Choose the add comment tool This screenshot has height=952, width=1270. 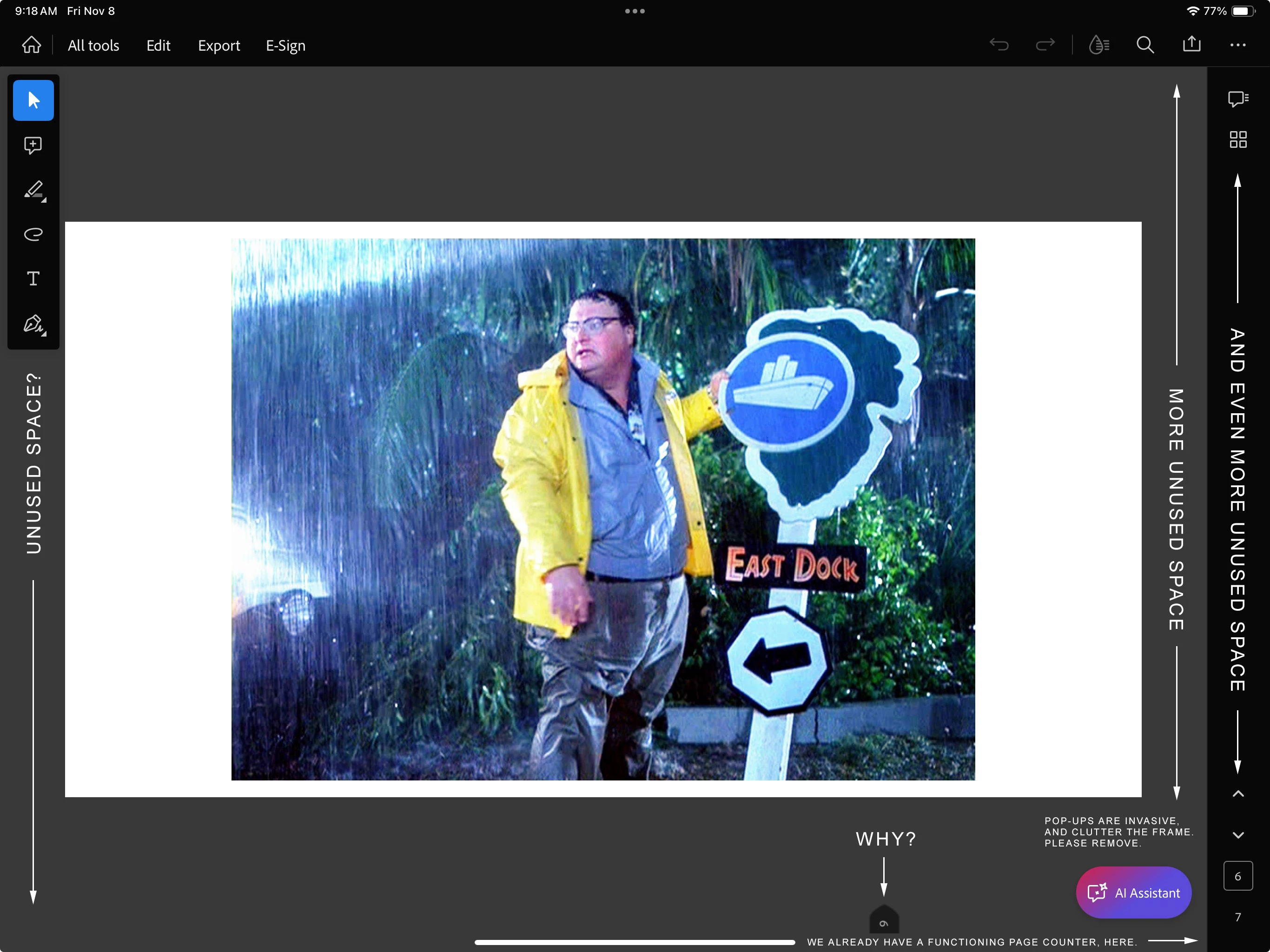(x=33, y=145)
